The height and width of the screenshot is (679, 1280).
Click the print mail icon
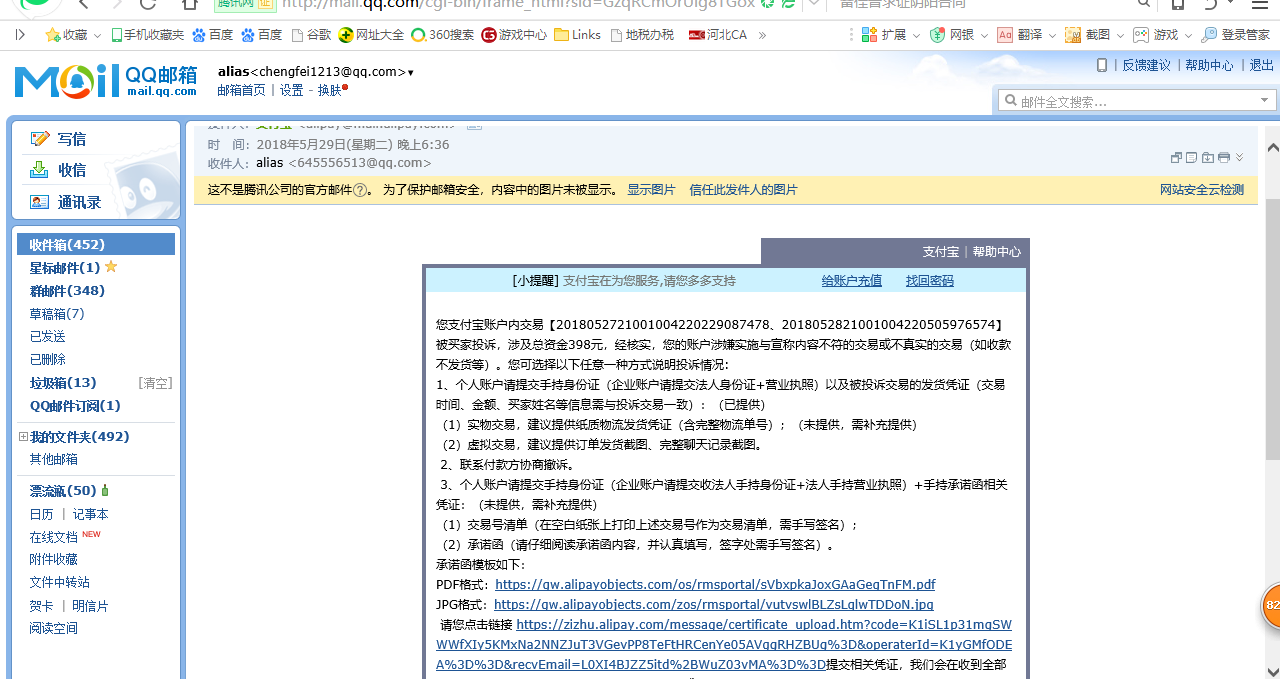[1224, 158]
